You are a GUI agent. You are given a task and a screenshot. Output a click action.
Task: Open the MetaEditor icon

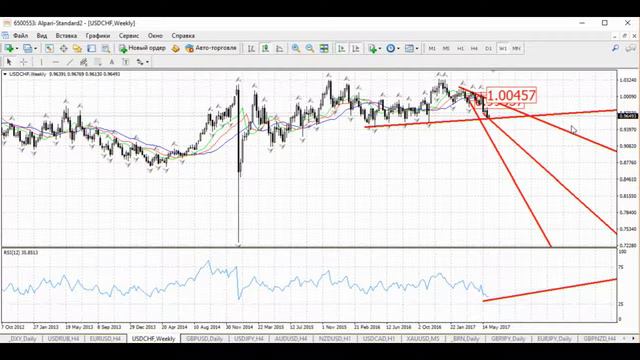[x=176, y=49]
